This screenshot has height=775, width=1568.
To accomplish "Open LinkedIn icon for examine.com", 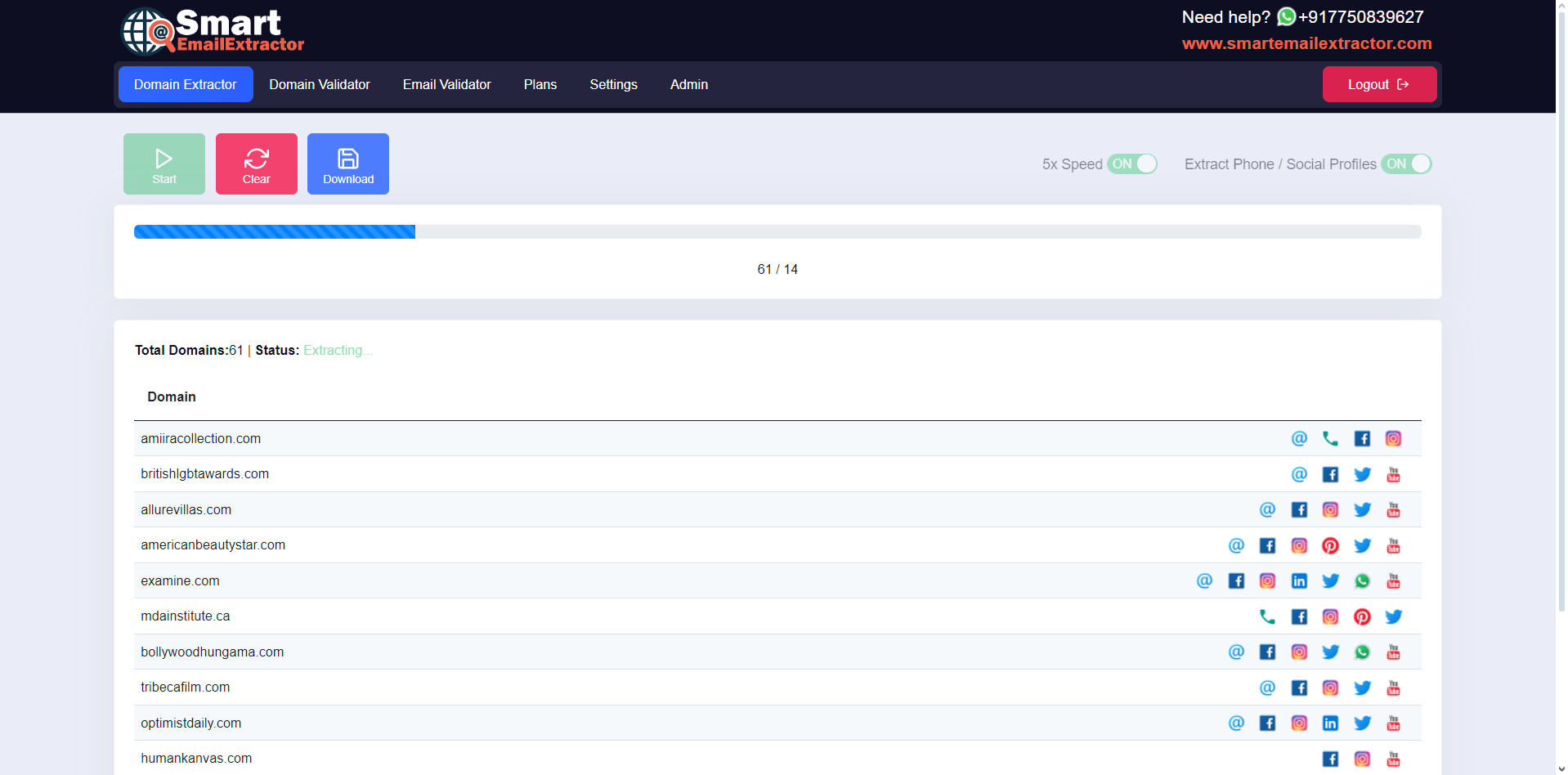I will tap(1299, 581).
